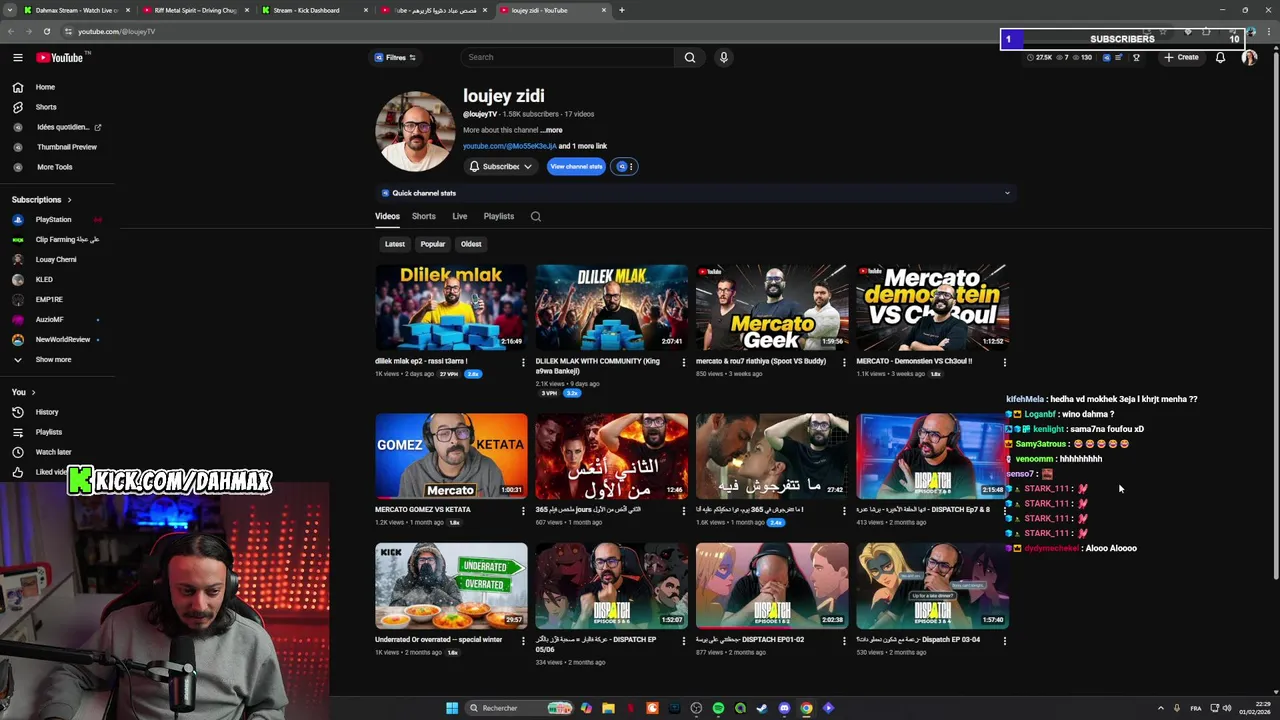Open Steam from the taskbar
Screen dimensions: 1280x720
[x=762, y=708]
